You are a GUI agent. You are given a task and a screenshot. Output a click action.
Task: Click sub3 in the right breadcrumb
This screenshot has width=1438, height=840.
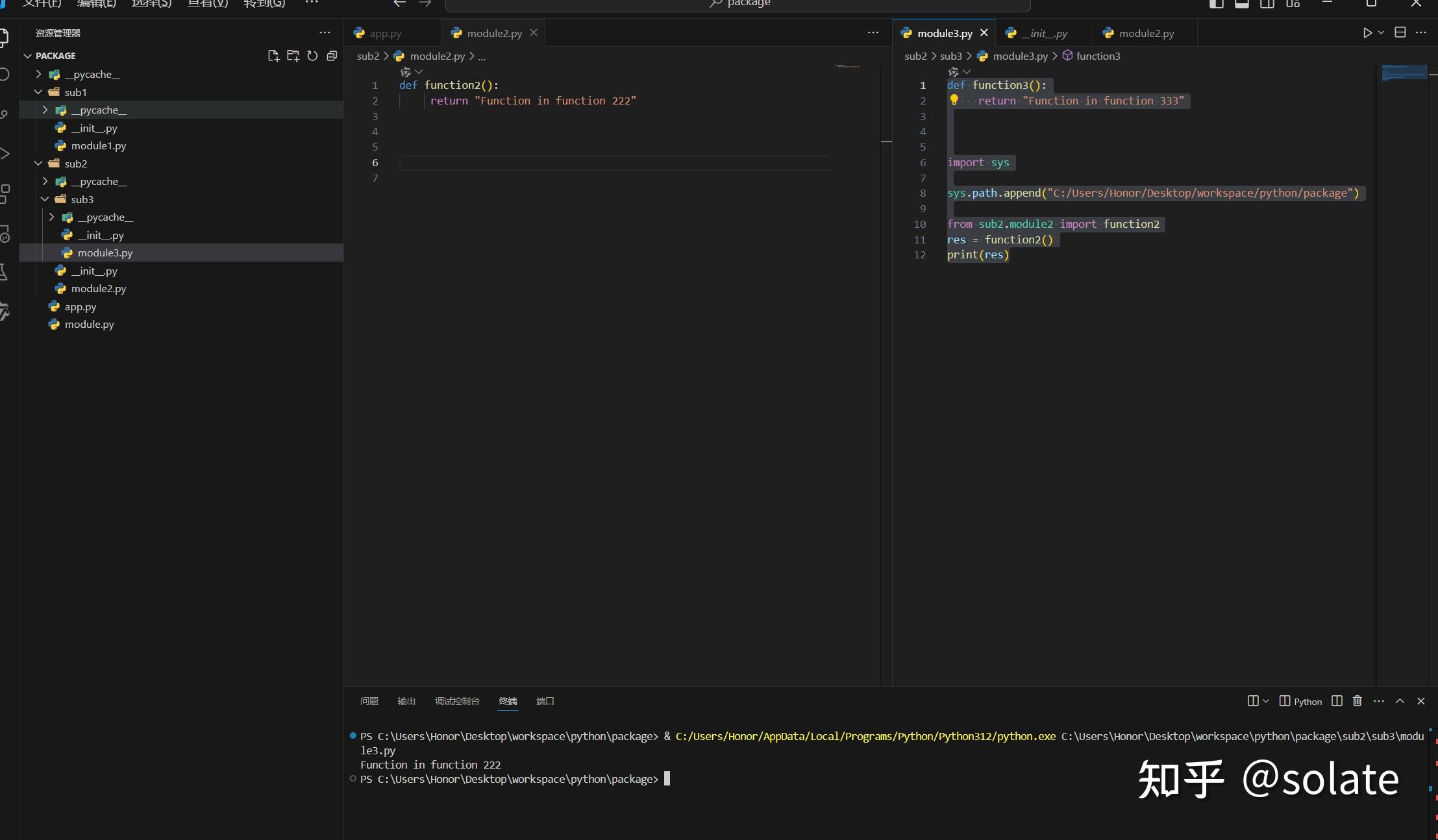(x=951, y=56)
